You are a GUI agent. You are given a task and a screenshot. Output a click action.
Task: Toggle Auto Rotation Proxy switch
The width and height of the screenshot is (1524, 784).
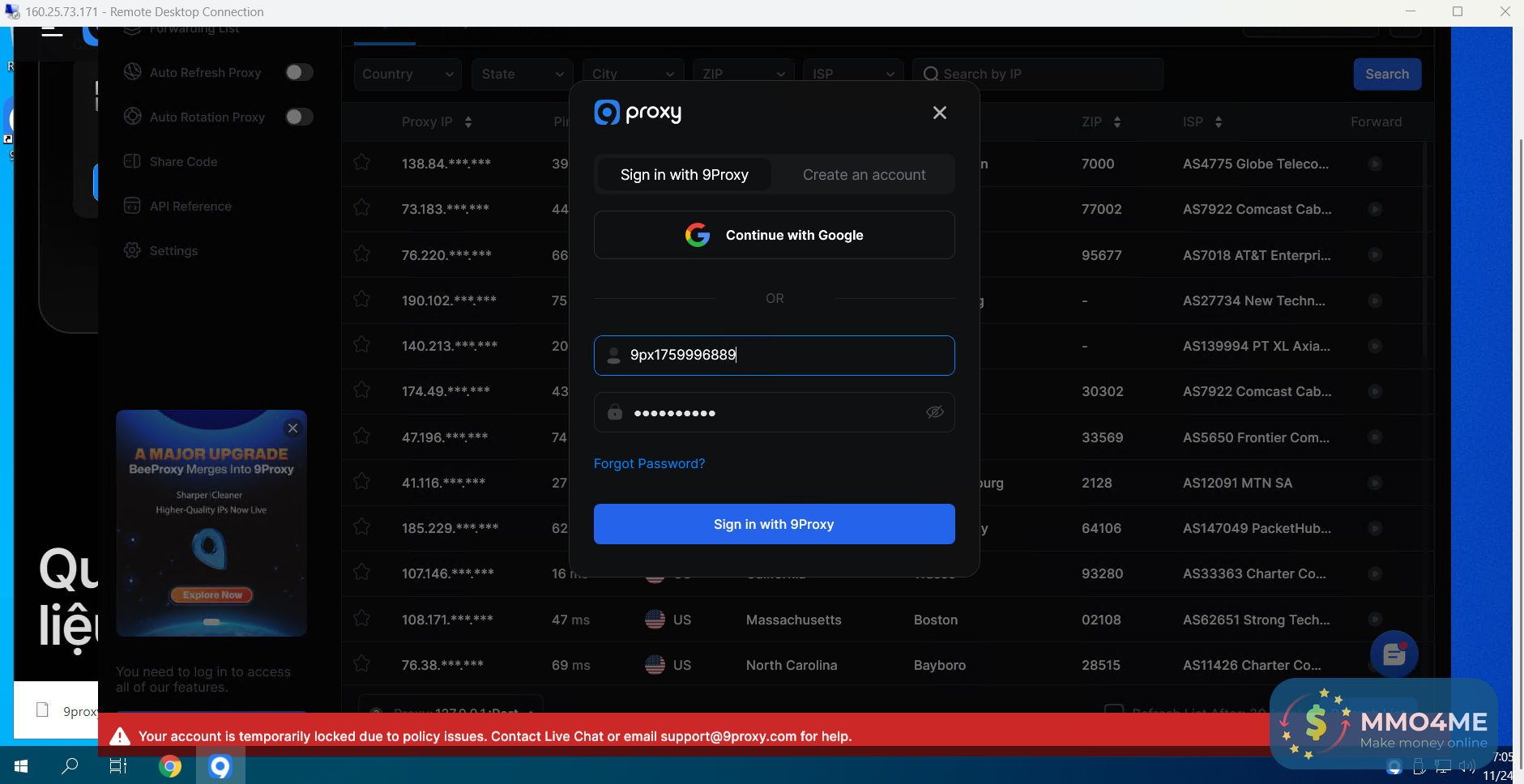click(299, 117)
